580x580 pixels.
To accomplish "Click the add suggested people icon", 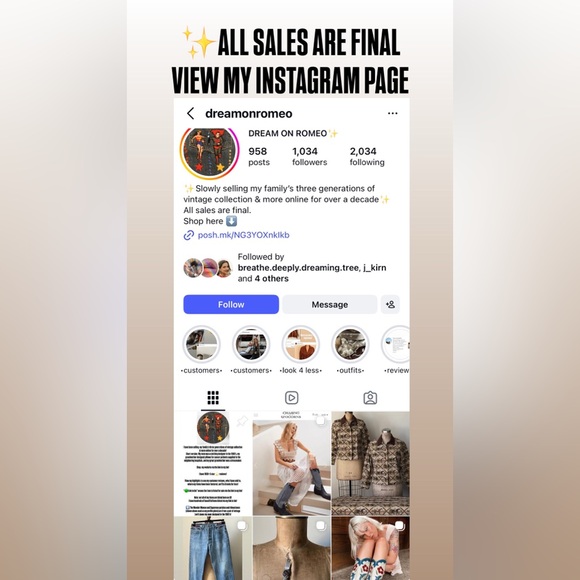I will click(x=390, y=304).
